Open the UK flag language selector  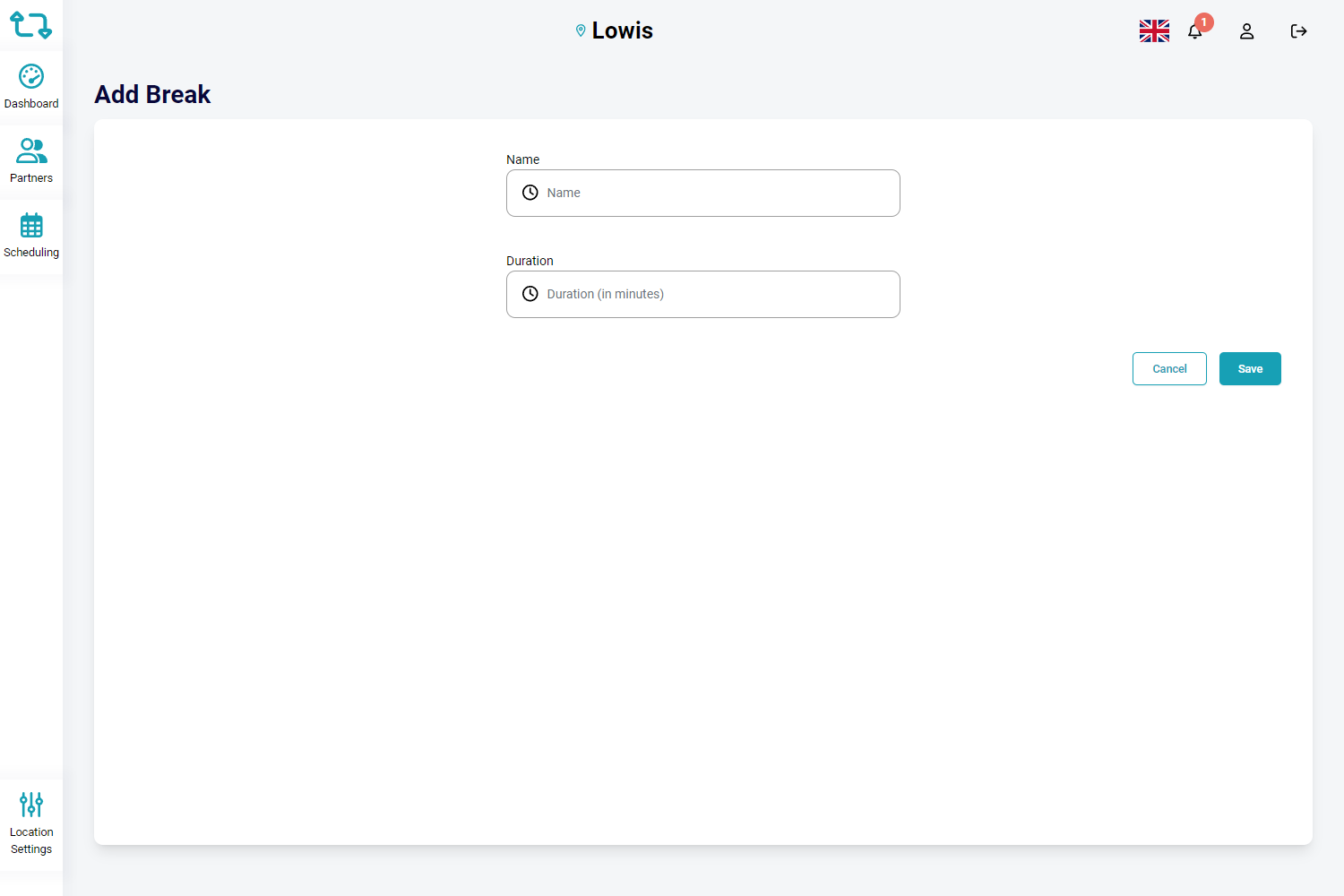1154,31
